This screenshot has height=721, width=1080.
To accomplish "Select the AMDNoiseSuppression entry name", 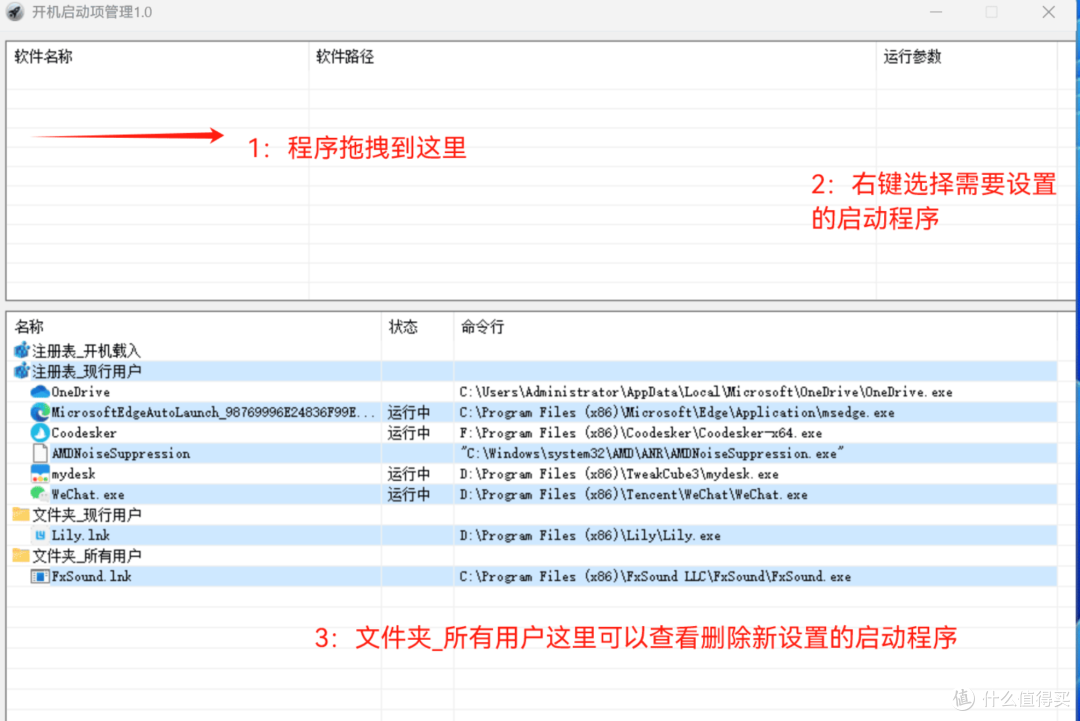I will (x=121, y=454).
